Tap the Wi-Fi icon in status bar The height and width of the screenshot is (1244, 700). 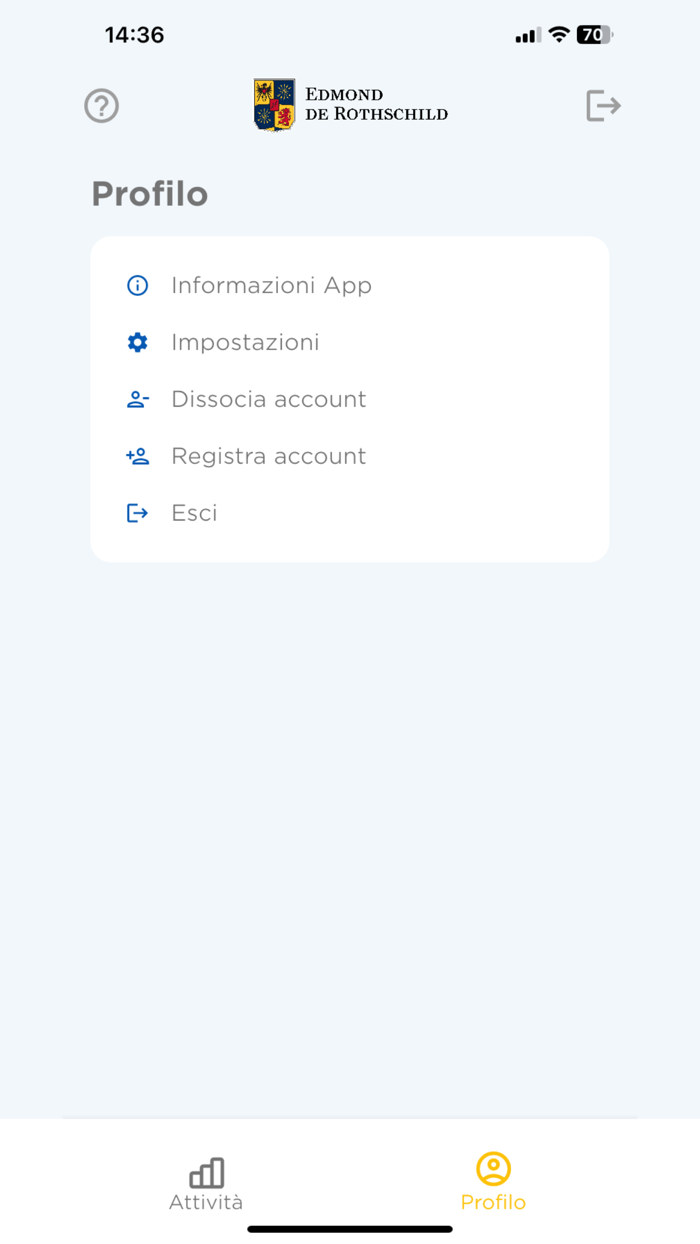pos(556,33)
